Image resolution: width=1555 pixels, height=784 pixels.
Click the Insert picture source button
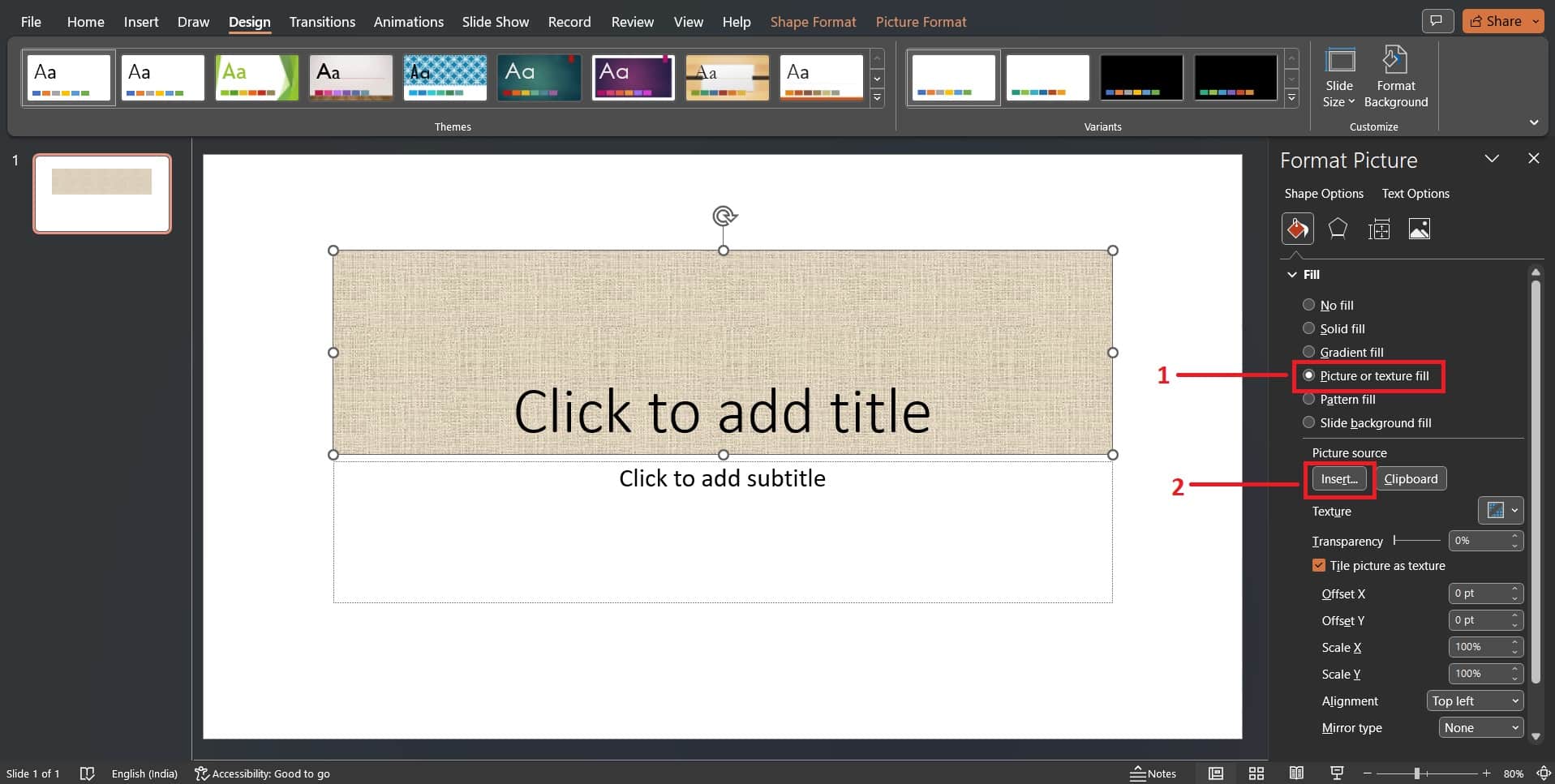tap(1338, 478)
